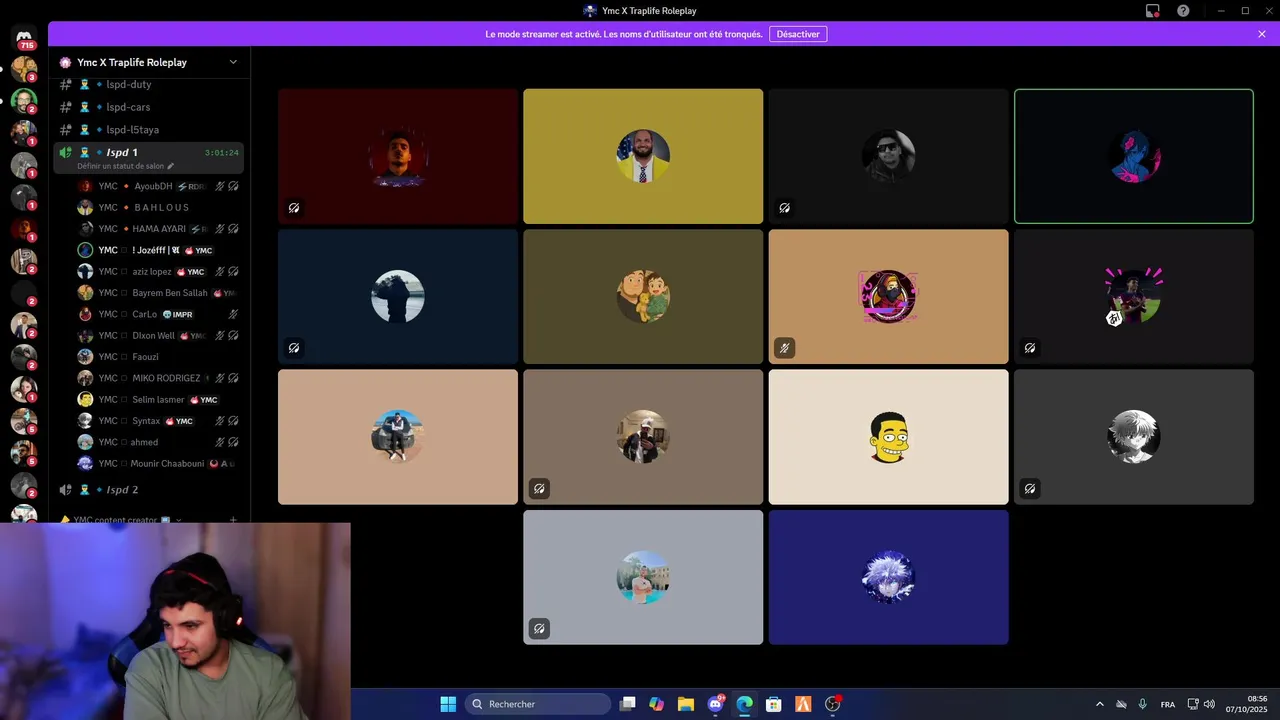Image resolution: width=1280 pixels, height=720 pixels.
Task: Focus the beige tile with man on car
Action: (398, 437)
